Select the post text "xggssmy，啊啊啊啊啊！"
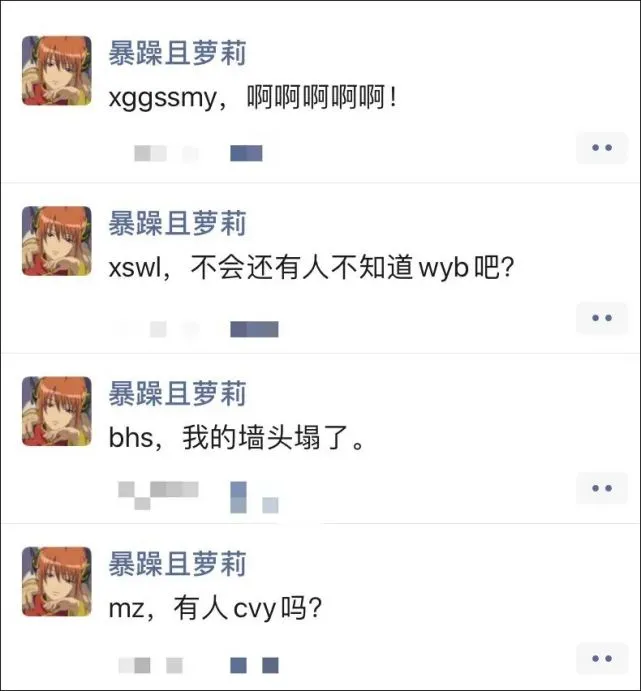This screenshot has width=641, height=691. pyautogui.click(x=252, y=97)
